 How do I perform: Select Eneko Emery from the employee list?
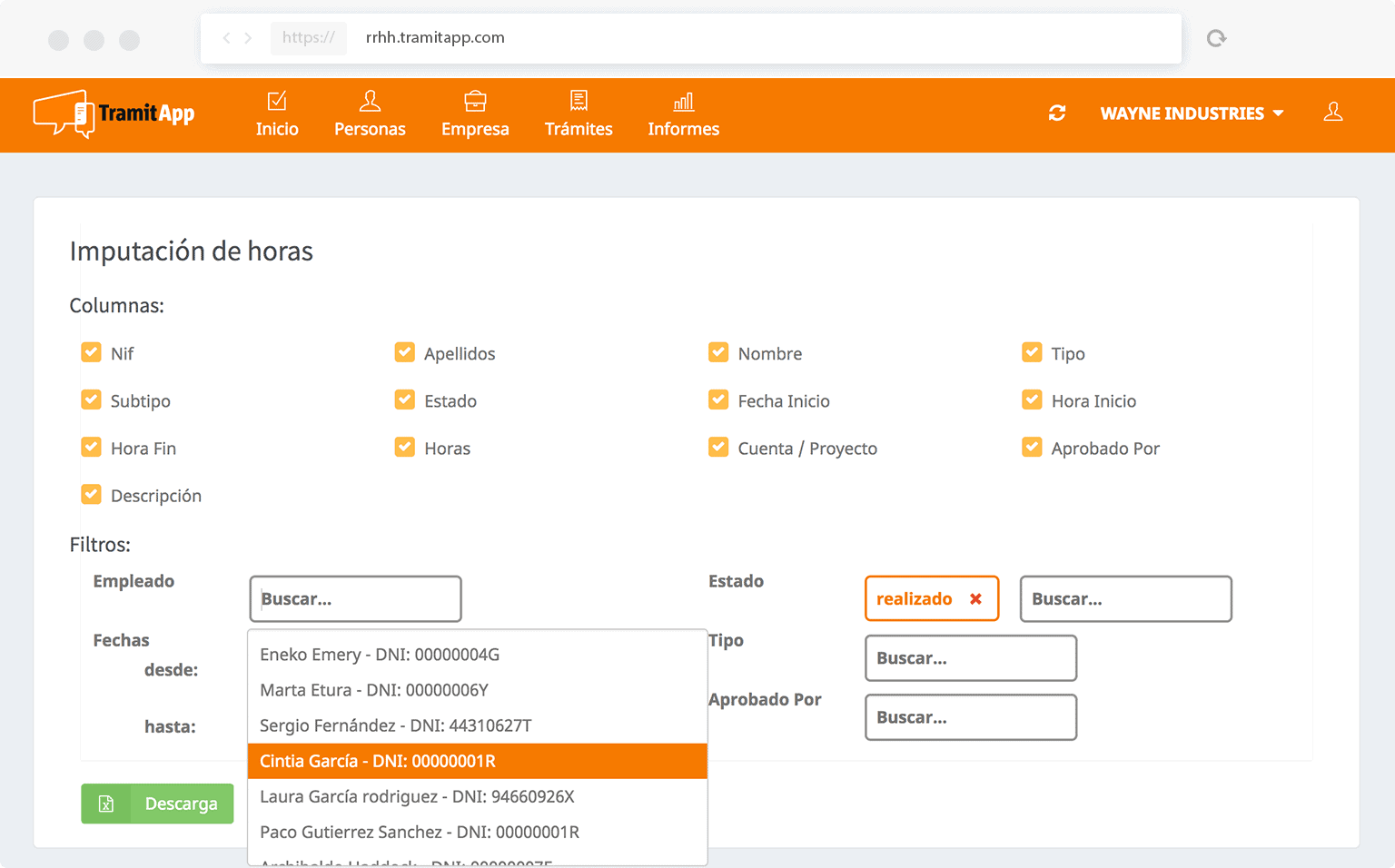pyautogui.click(x=478, y=655)
